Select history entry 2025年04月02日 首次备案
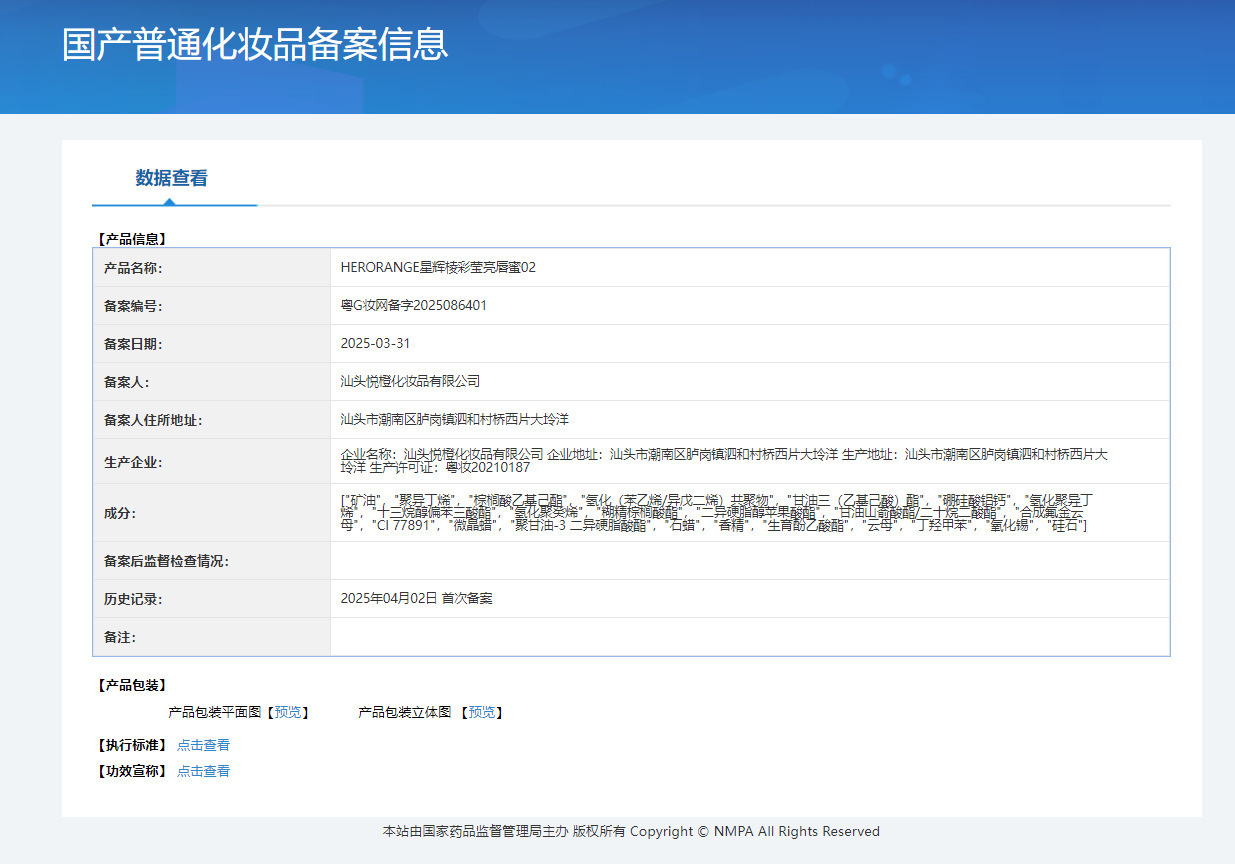The image size is (1235, 864). point(416,598)
